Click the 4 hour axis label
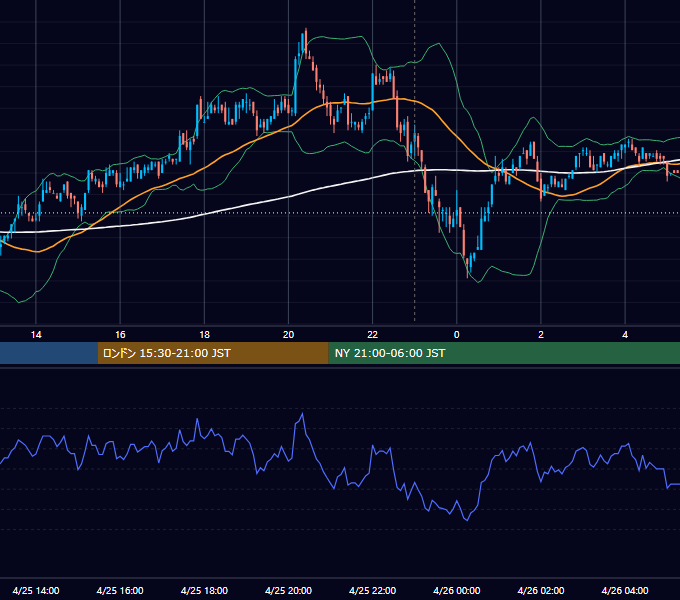 (625, 335)
